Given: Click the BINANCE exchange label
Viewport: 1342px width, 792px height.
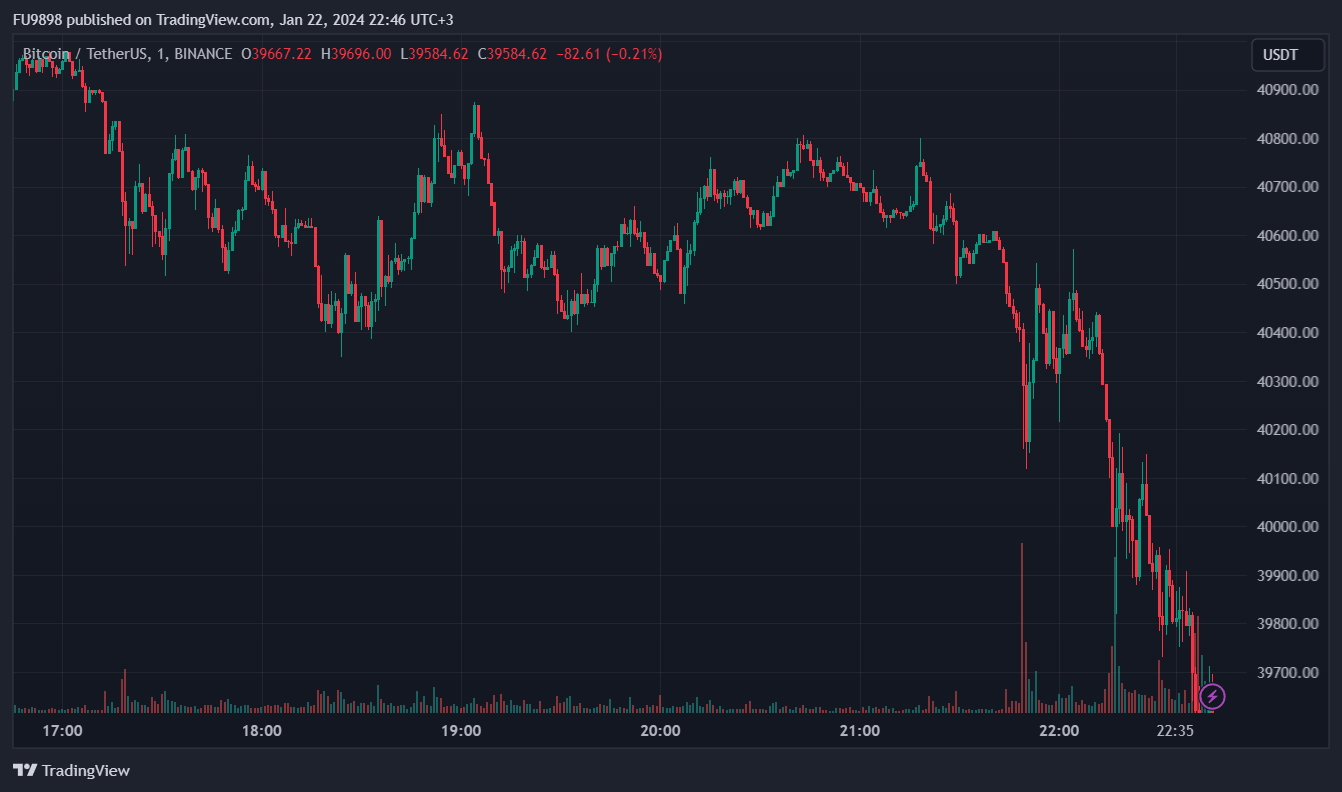Looking at the screenshot, I should 203,54.
